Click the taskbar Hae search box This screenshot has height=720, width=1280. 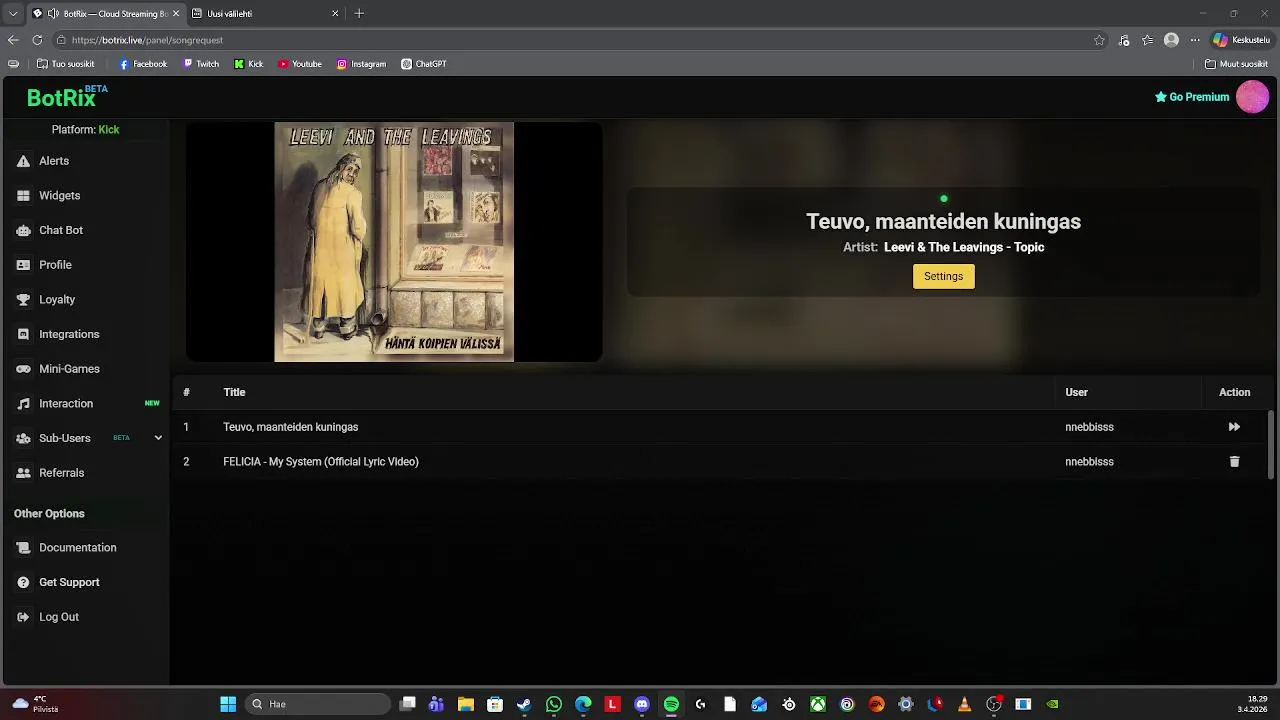[x=316, y=704]
